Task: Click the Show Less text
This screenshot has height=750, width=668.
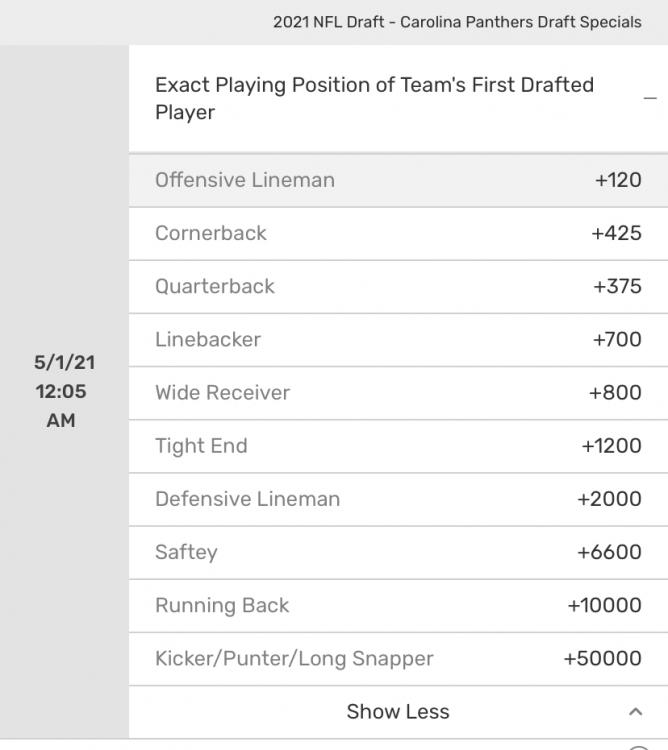Action: coord(398,712)
